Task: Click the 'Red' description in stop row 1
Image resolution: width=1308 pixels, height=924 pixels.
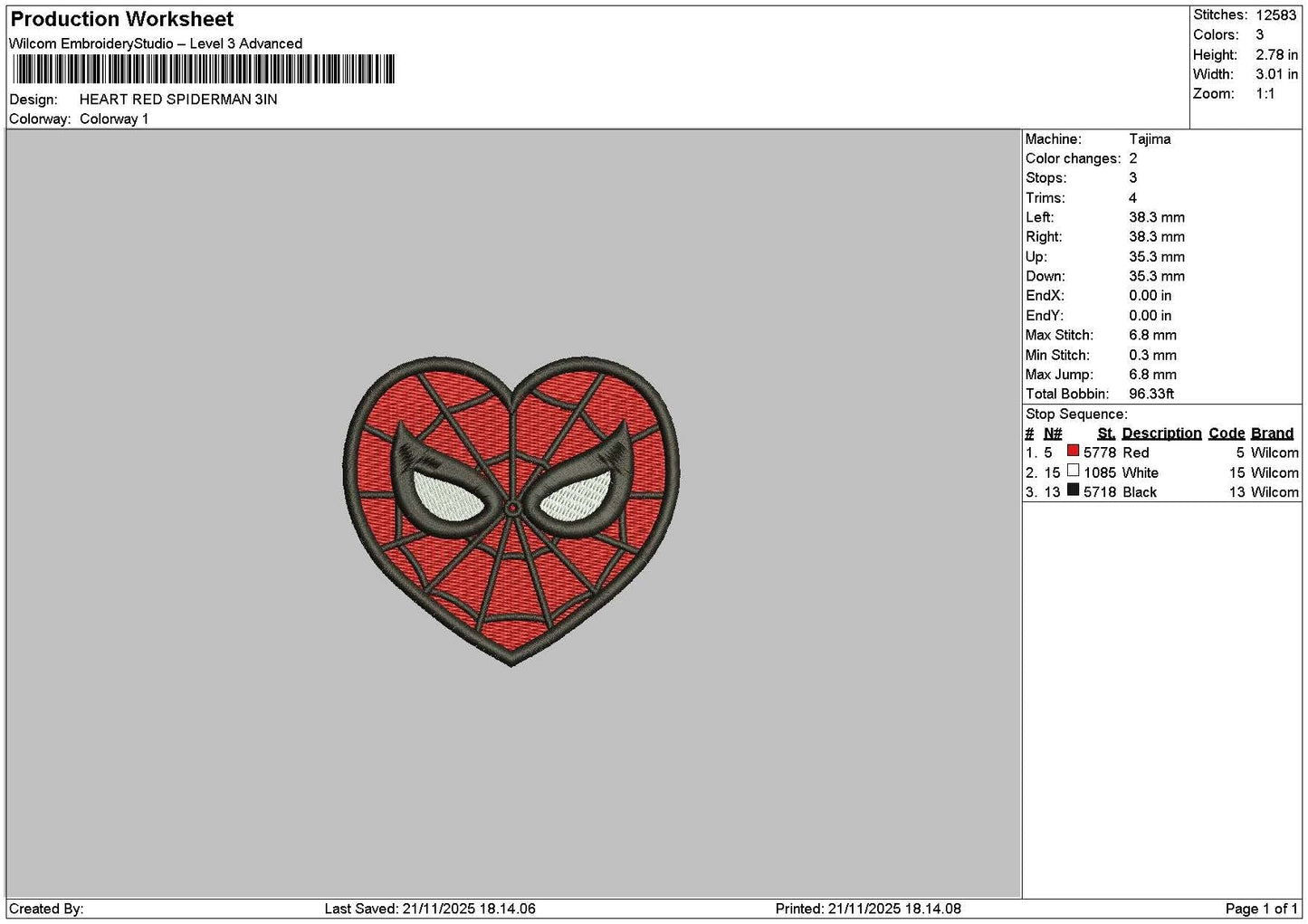Action: (1135, 453)
